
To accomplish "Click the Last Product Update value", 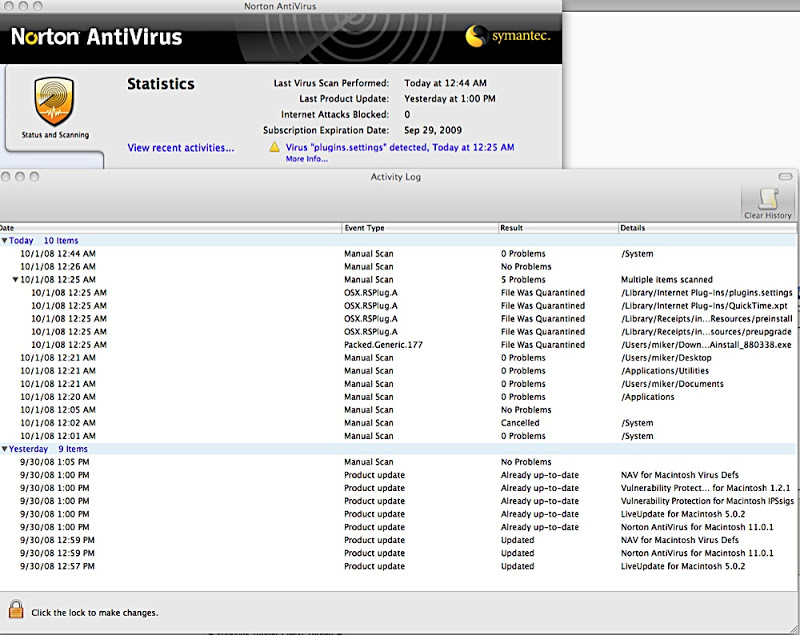I will click(x=449, y=98).
